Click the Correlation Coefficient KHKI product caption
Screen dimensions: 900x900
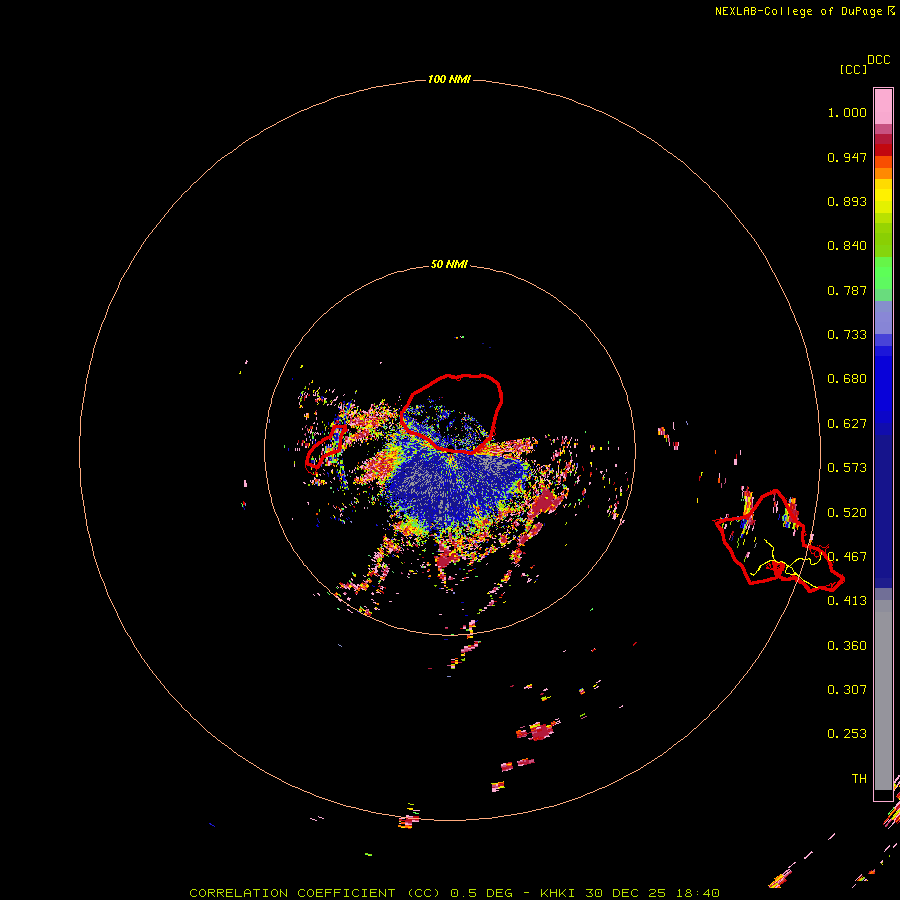coord(454,893)
